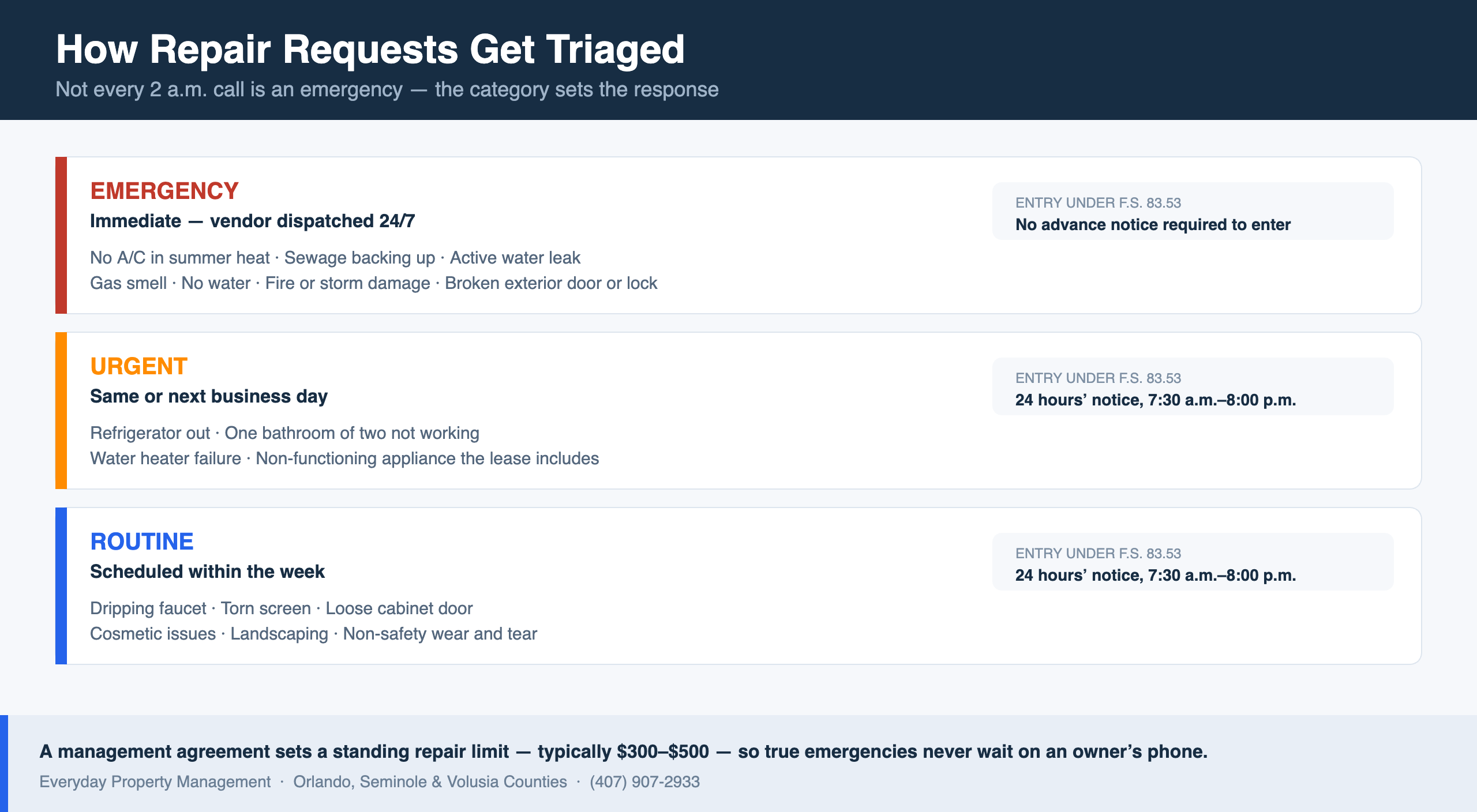Click 'Scheduled within the week' text

(208, 572)
